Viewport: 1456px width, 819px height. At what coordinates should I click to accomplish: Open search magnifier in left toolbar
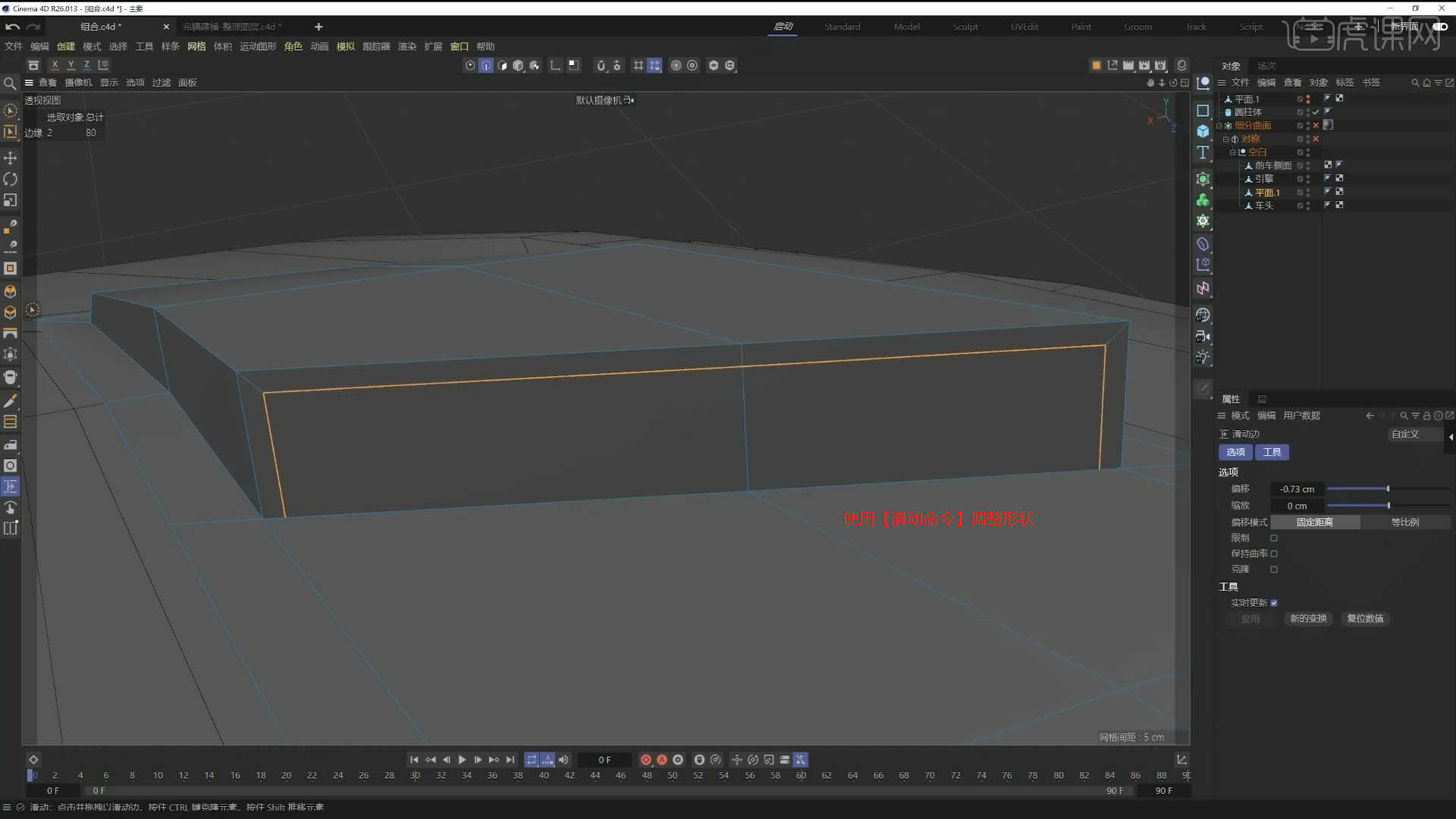[x=10, y=83]
